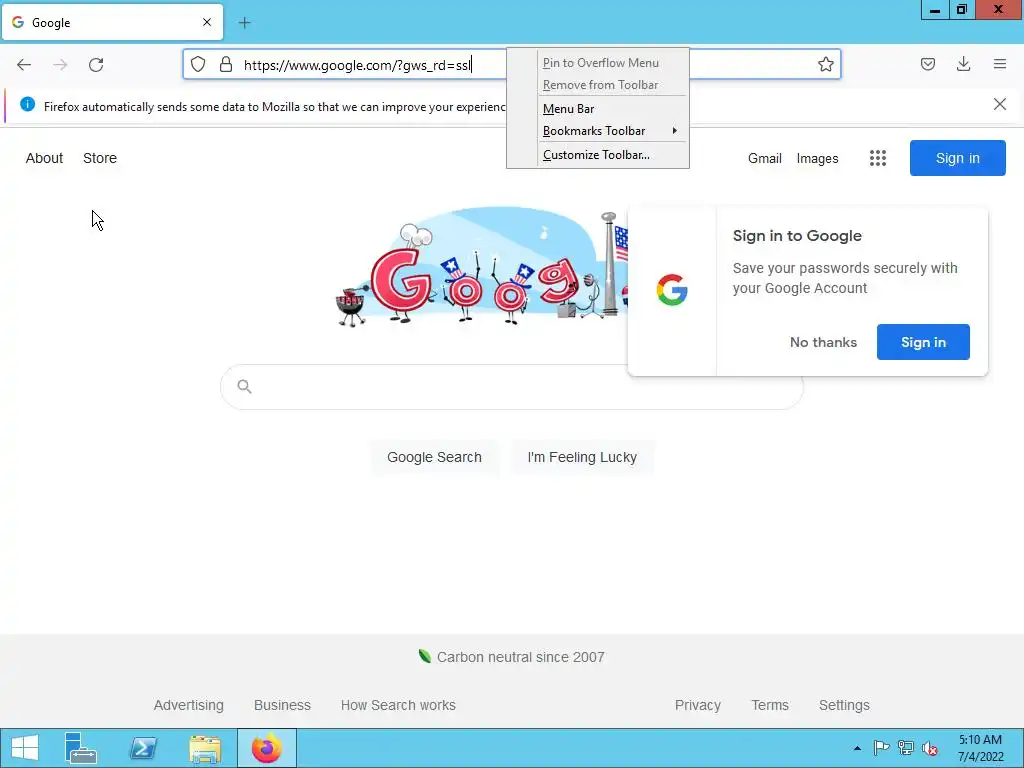The width and height of the screenshot is (1024, 768).
Task: Open the Windows Start menu
Action: coord(25,748)
